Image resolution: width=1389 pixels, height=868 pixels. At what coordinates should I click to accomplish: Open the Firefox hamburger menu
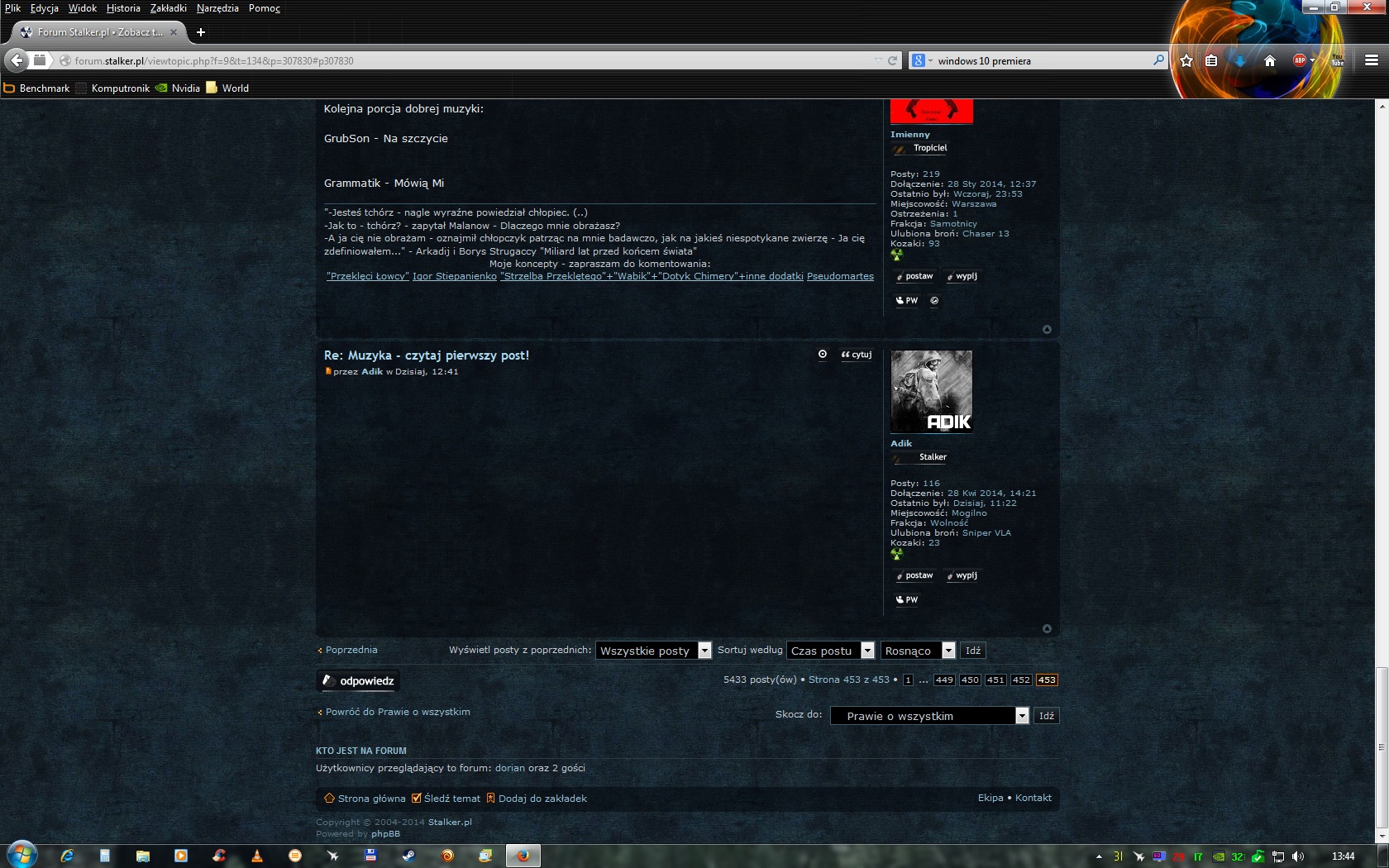1371,60
